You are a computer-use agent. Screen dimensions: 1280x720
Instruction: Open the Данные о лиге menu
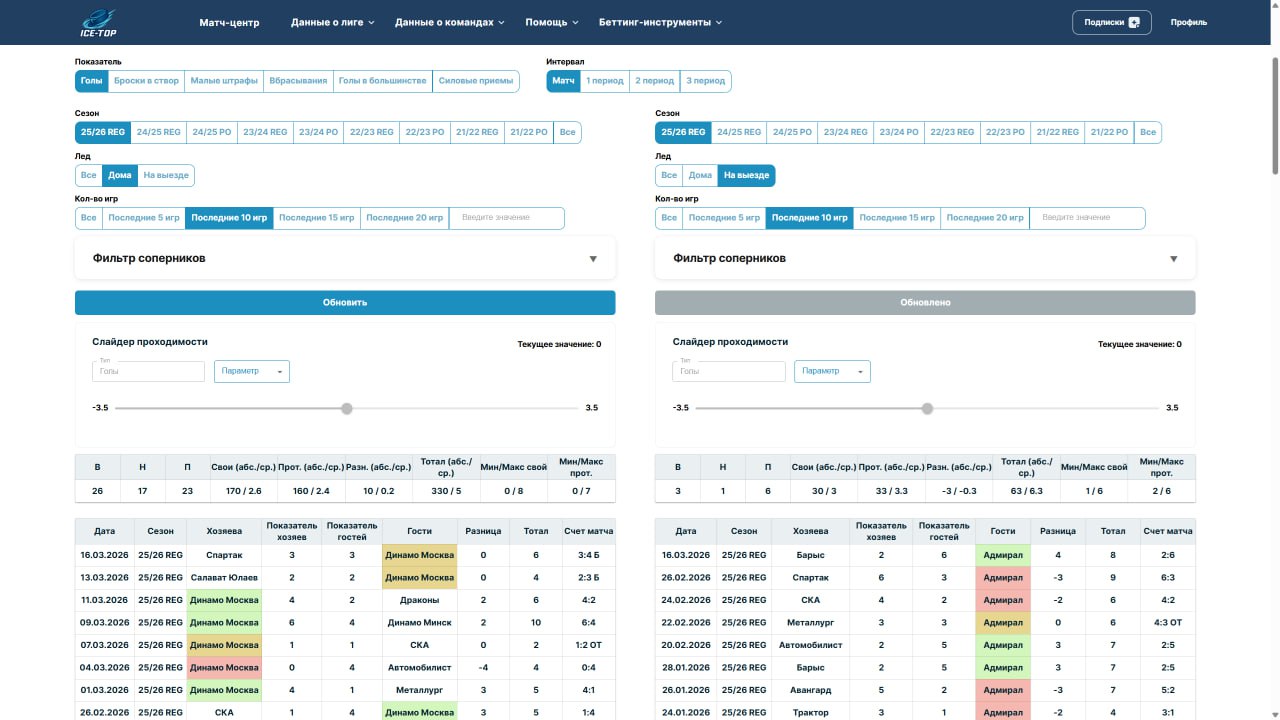click(332, 22)
